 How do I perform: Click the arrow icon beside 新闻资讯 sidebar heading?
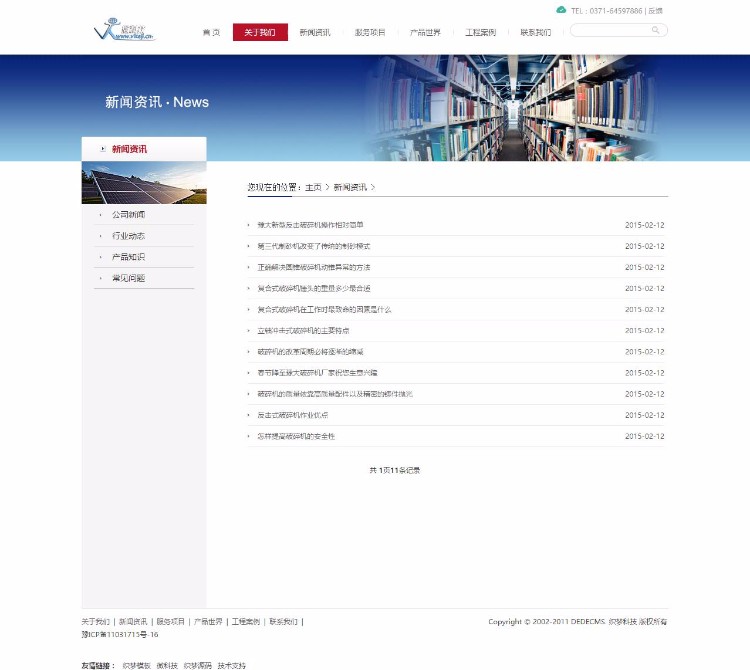103,149
